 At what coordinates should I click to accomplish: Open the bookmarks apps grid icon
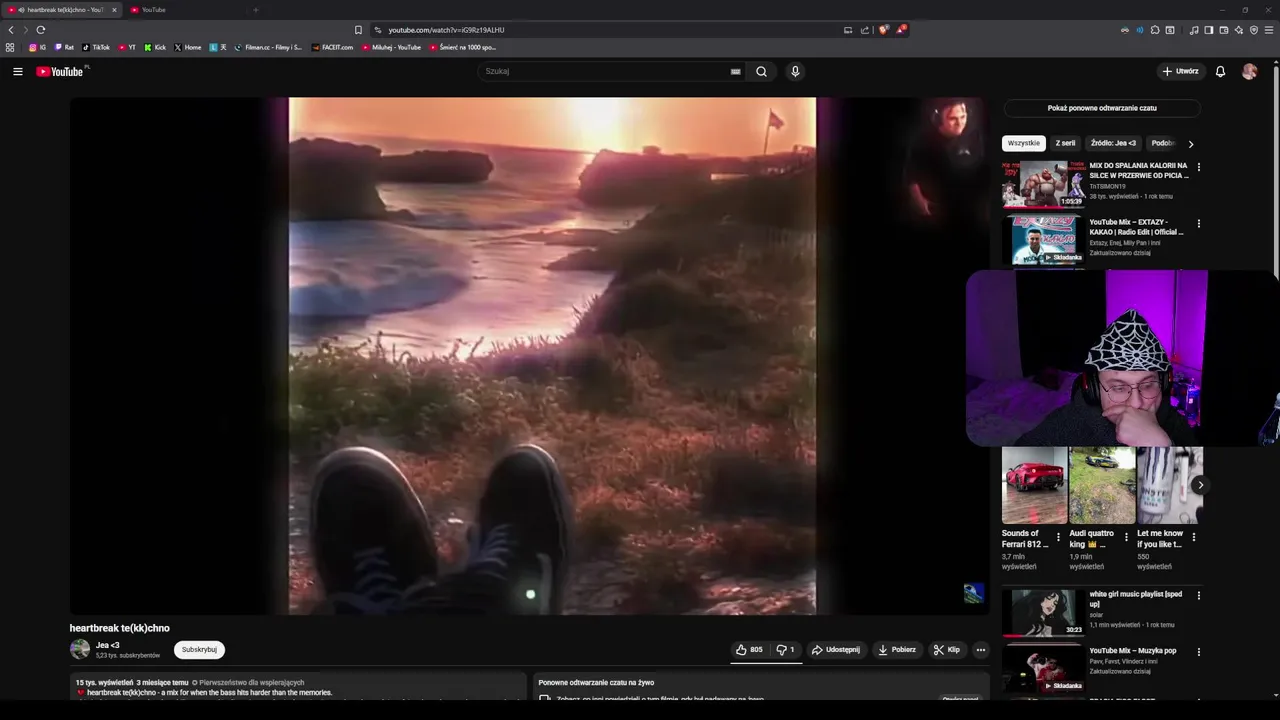(x=10, y=47)
